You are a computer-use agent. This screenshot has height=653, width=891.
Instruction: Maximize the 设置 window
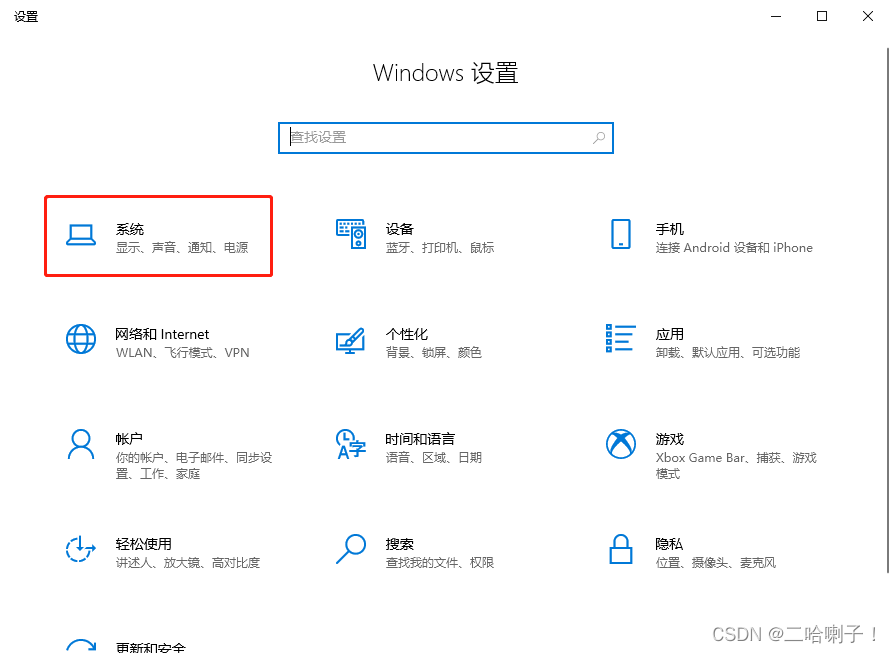coord(822,16)
